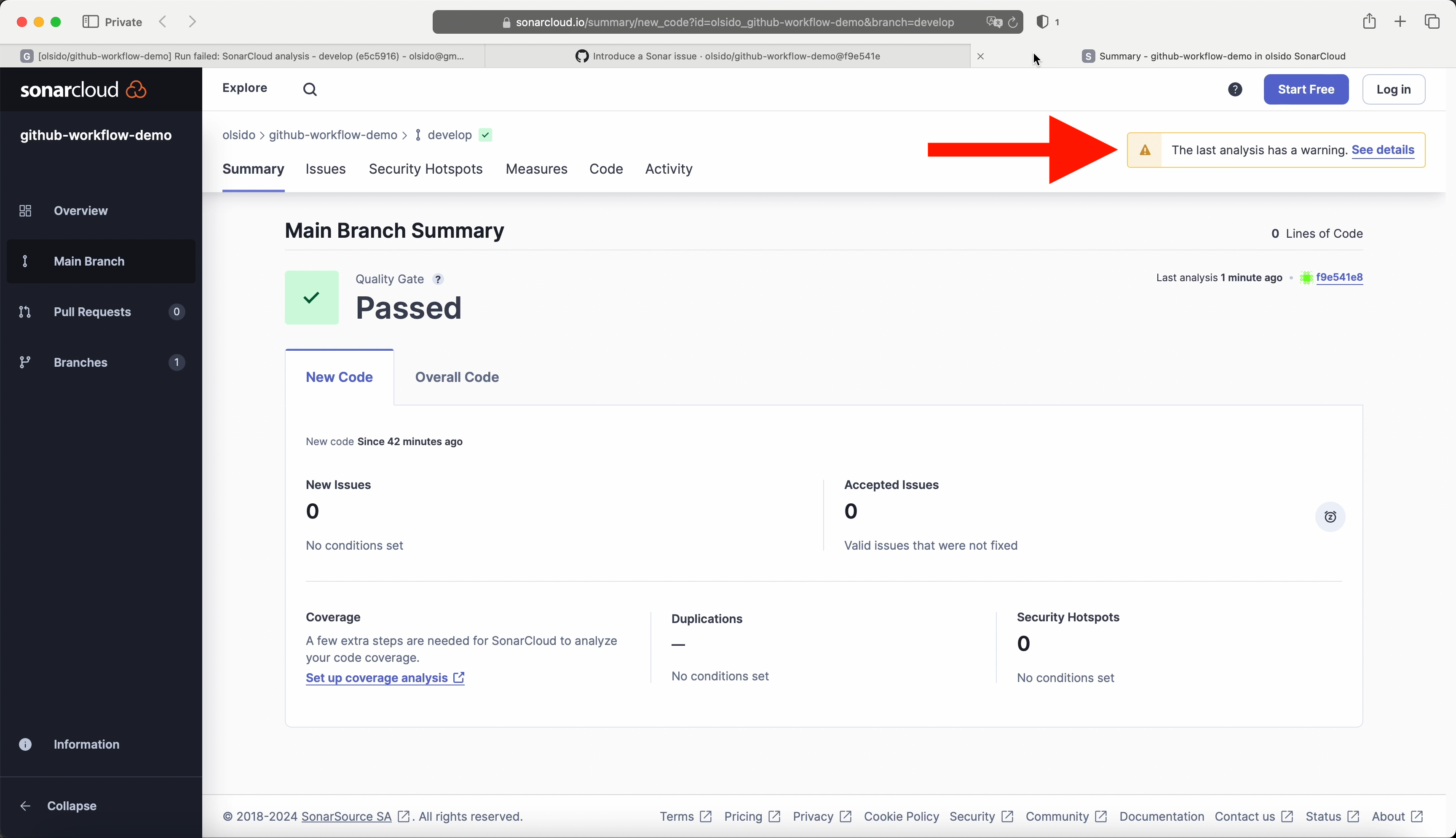The width and height of the screenshot is (1456, 838).
Task: Click the search magnifier icon
Action: [310, 89]
